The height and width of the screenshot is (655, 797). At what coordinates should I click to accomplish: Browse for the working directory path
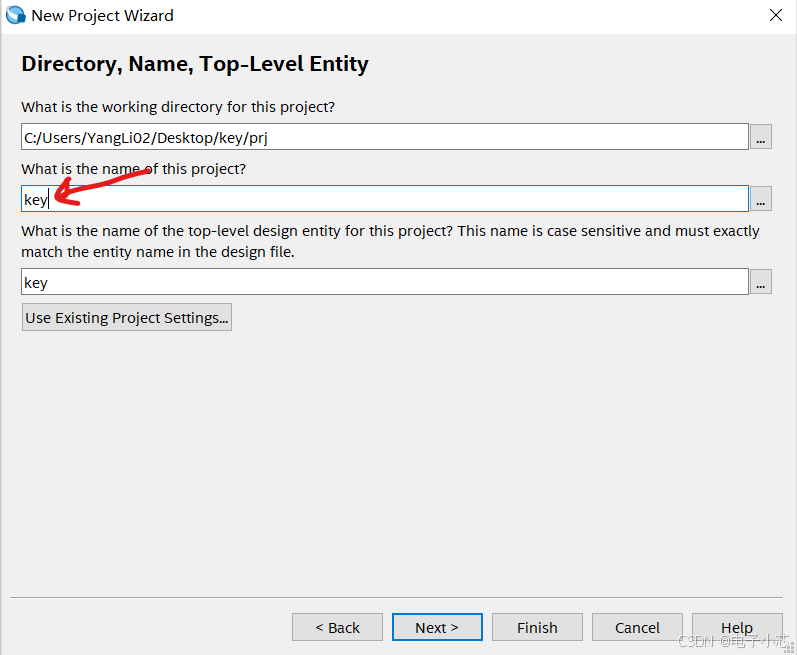[x=762, y=137]
